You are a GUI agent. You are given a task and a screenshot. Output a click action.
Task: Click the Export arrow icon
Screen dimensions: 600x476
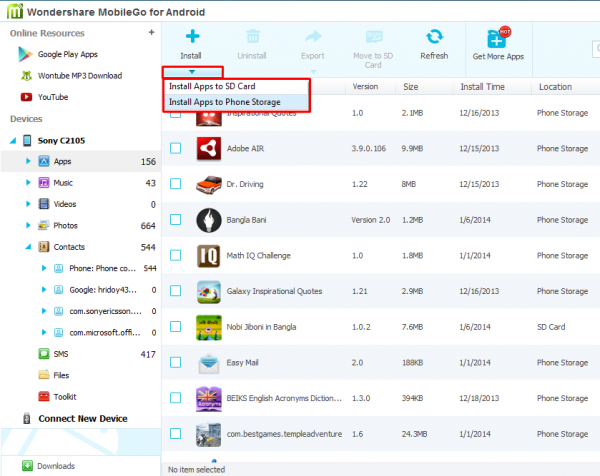tap(313, 37)
